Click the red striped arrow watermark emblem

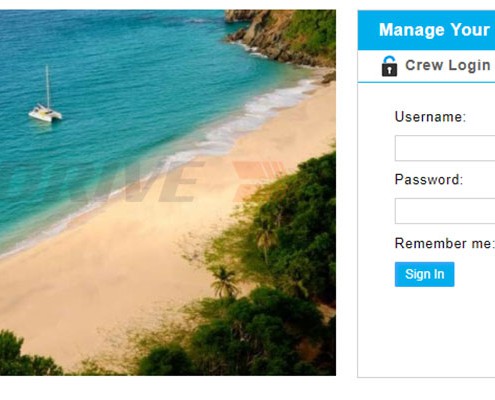pyautogui.click(x=257, y=181)
